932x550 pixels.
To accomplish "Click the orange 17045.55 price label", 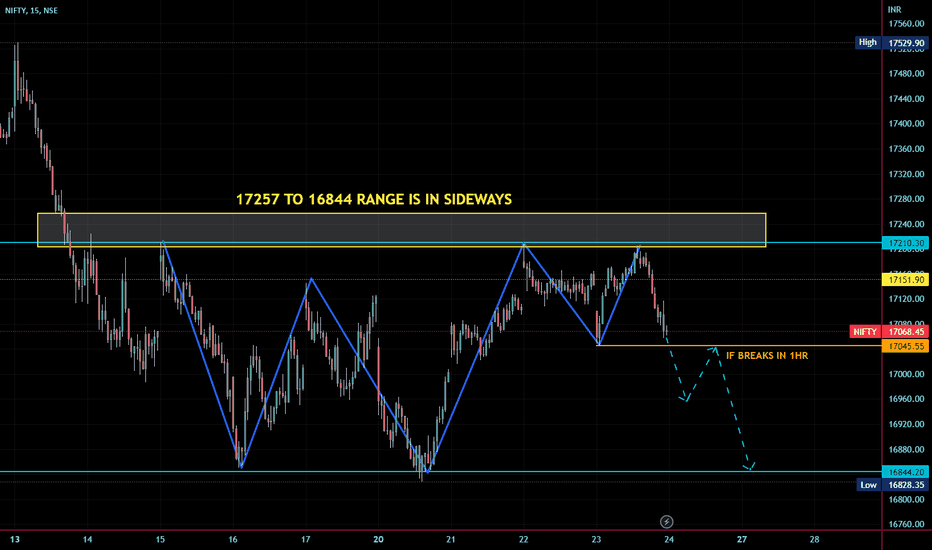I will click(906, 346).
